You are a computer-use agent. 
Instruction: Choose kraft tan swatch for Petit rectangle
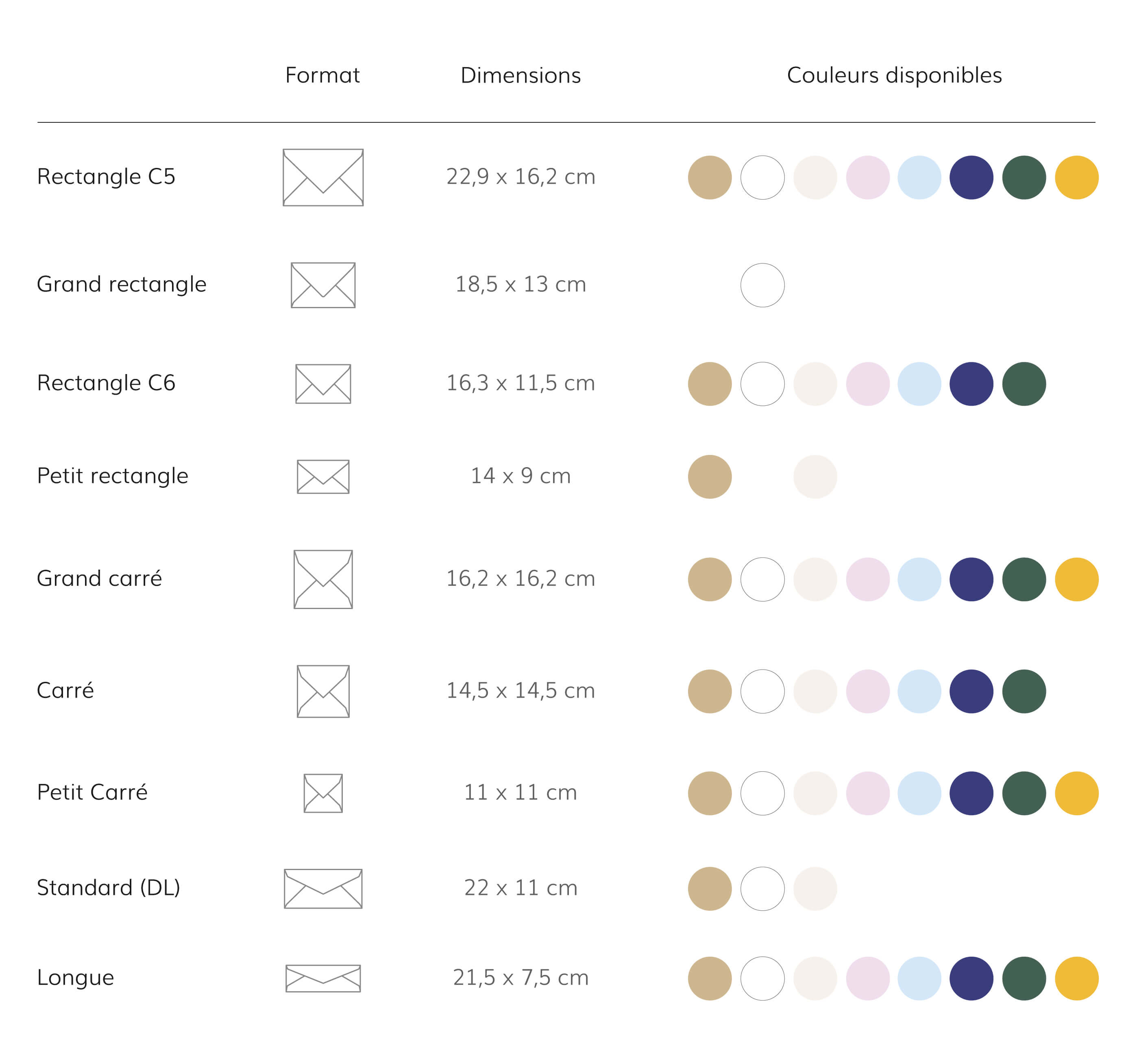tap(710, 476)
